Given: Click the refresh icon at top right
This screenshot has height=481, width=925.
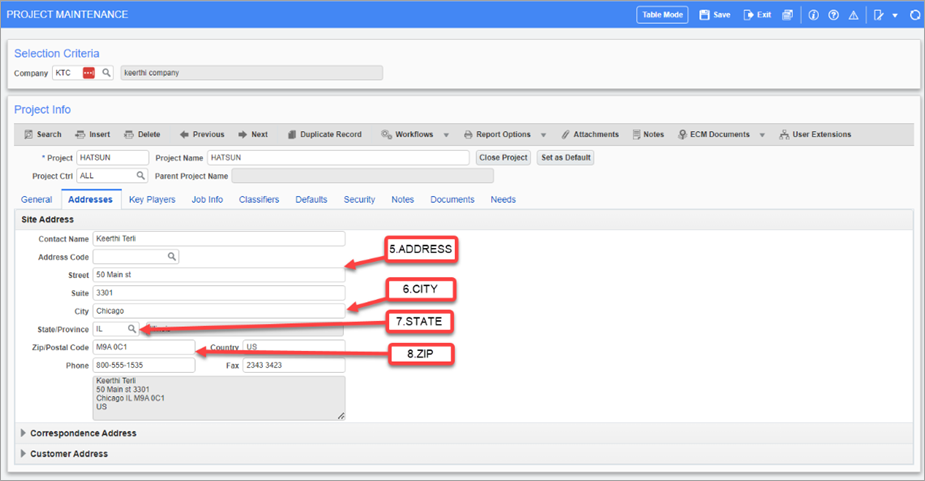Looking at the screenshot, I should [x=914, y=15].
